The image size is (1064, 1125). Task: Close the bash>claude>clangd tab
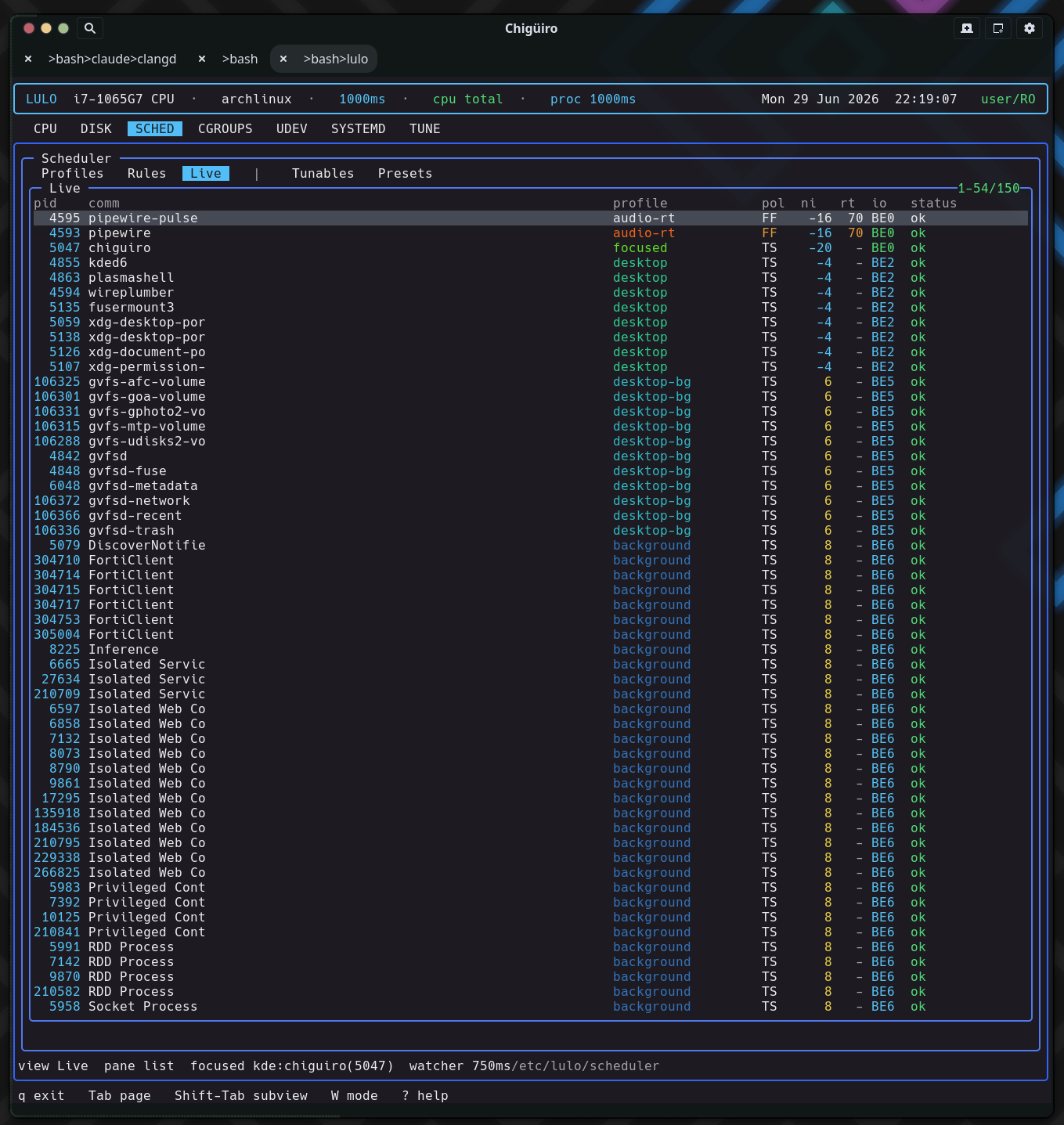[x=28, y=59]
